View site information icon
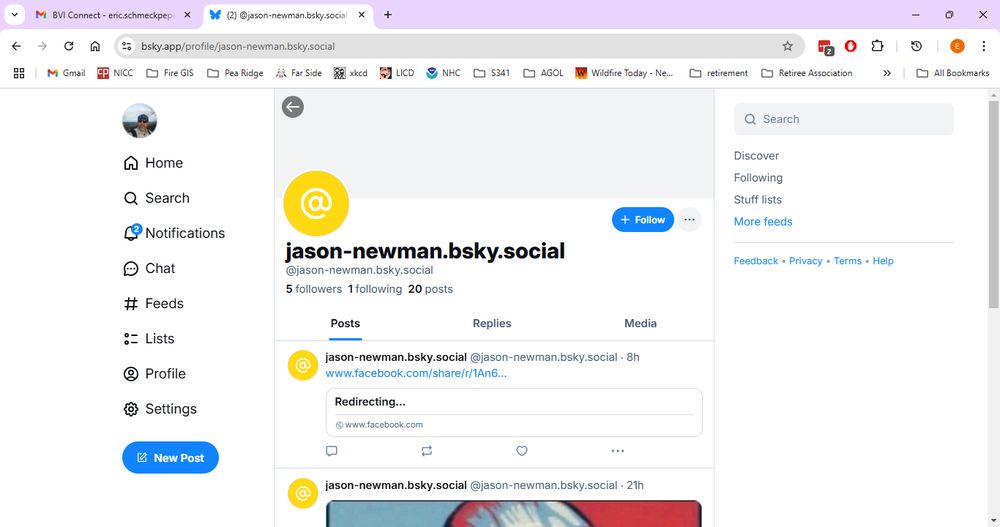Screen dimensions: 1000x527 [126, 46]
